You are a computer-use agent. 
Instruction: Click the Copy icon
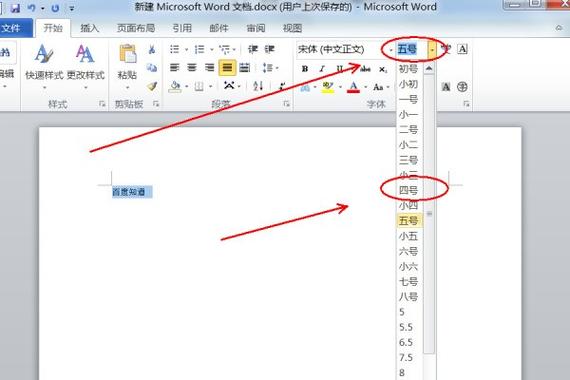(x=152, y=68)
